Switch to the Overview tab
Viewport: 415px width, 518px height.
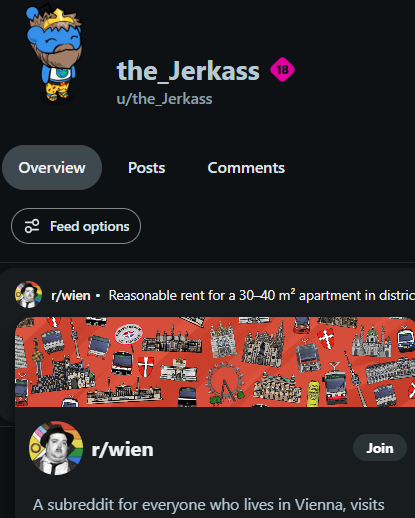tap(52, 167)
